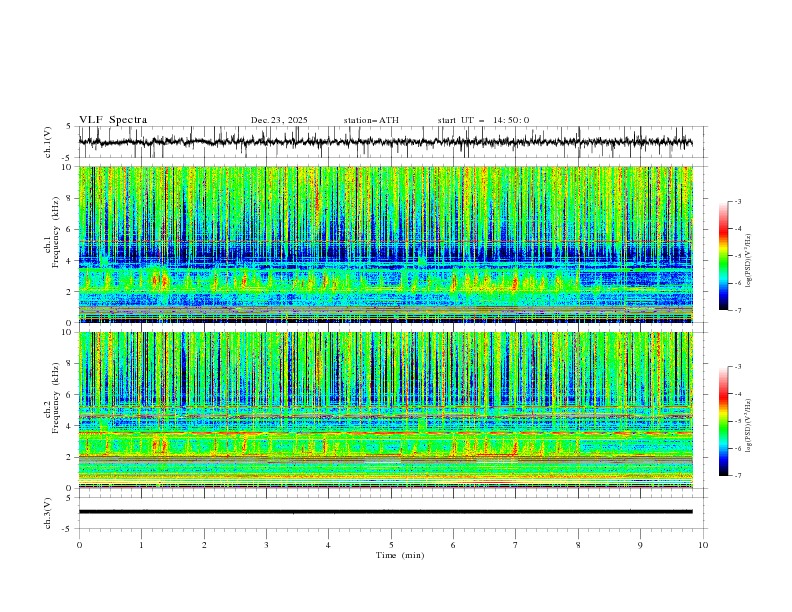Select the 0-minute tick label on time axis
Image resolution: width=792 pixels, height=612 pixels.
[79, 544]
